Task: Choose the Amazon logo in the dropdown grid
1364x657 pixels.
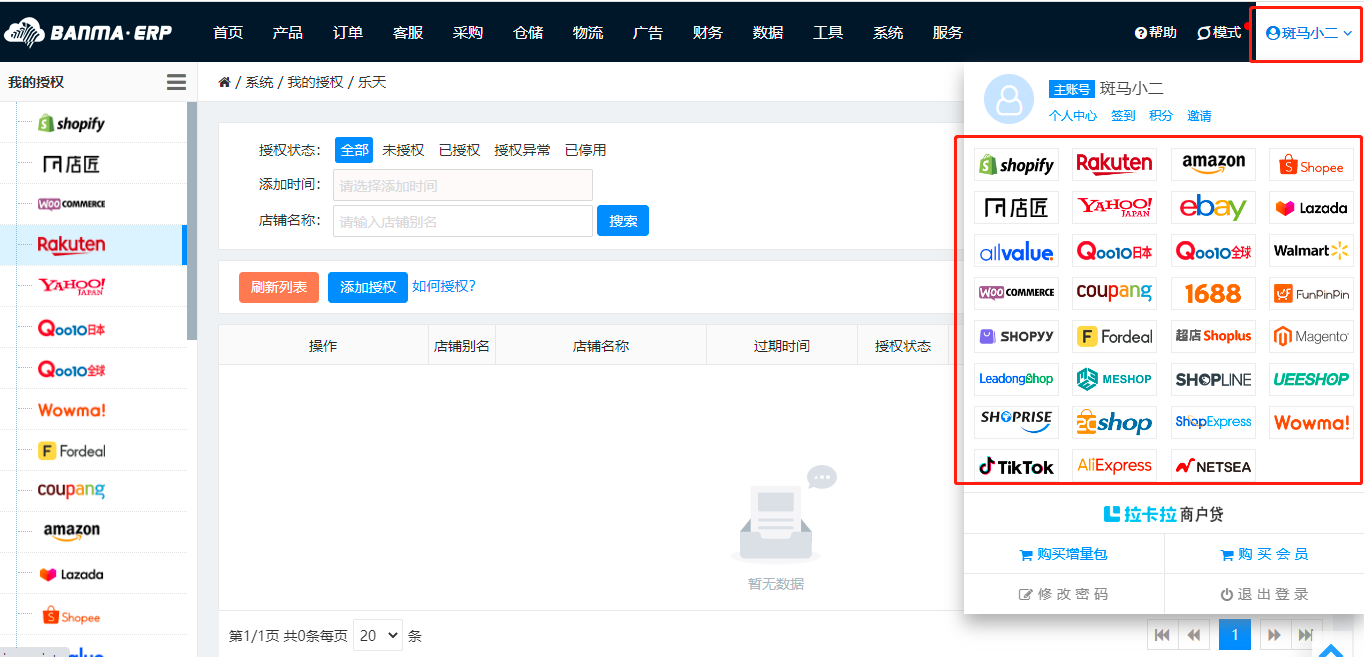Action: point(1213,164)
